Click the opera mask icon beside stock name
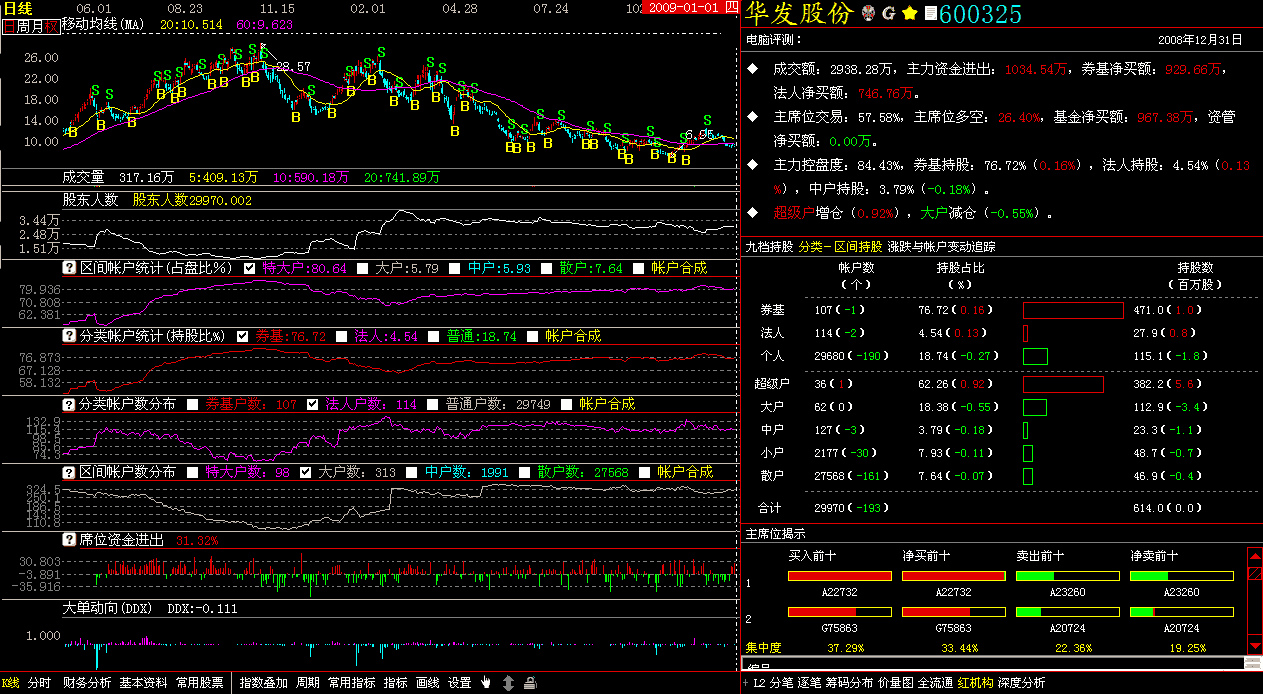 tap(868, 14)
